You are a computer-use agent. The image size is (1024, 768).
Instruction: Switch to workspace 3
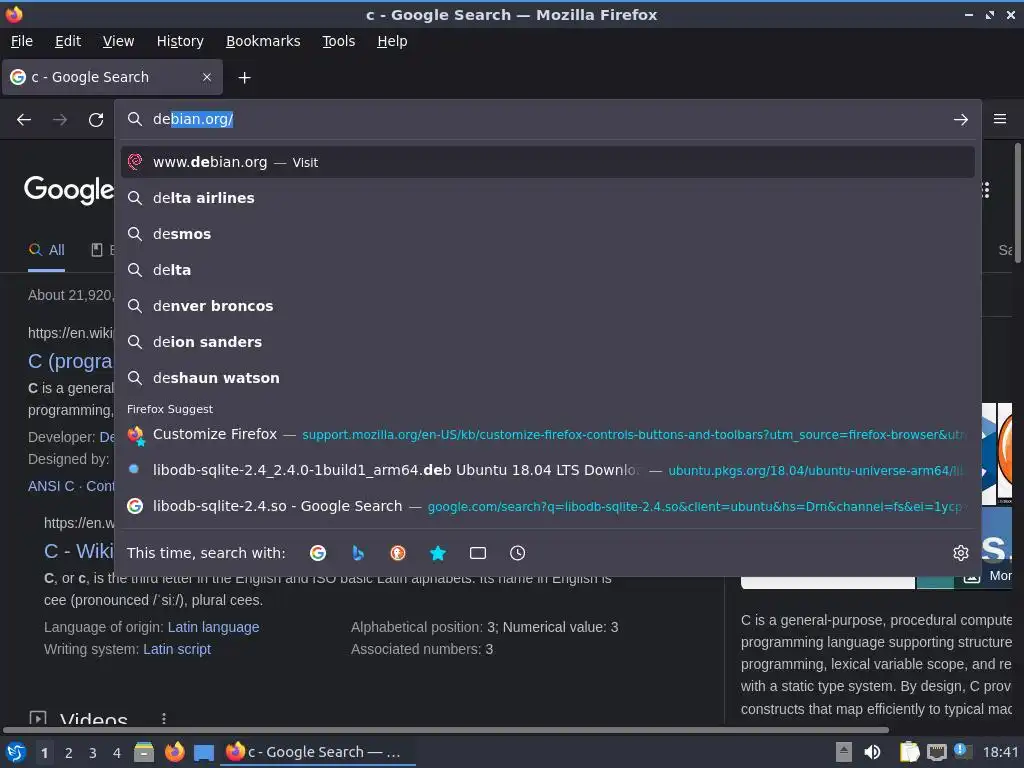(93, 753)
